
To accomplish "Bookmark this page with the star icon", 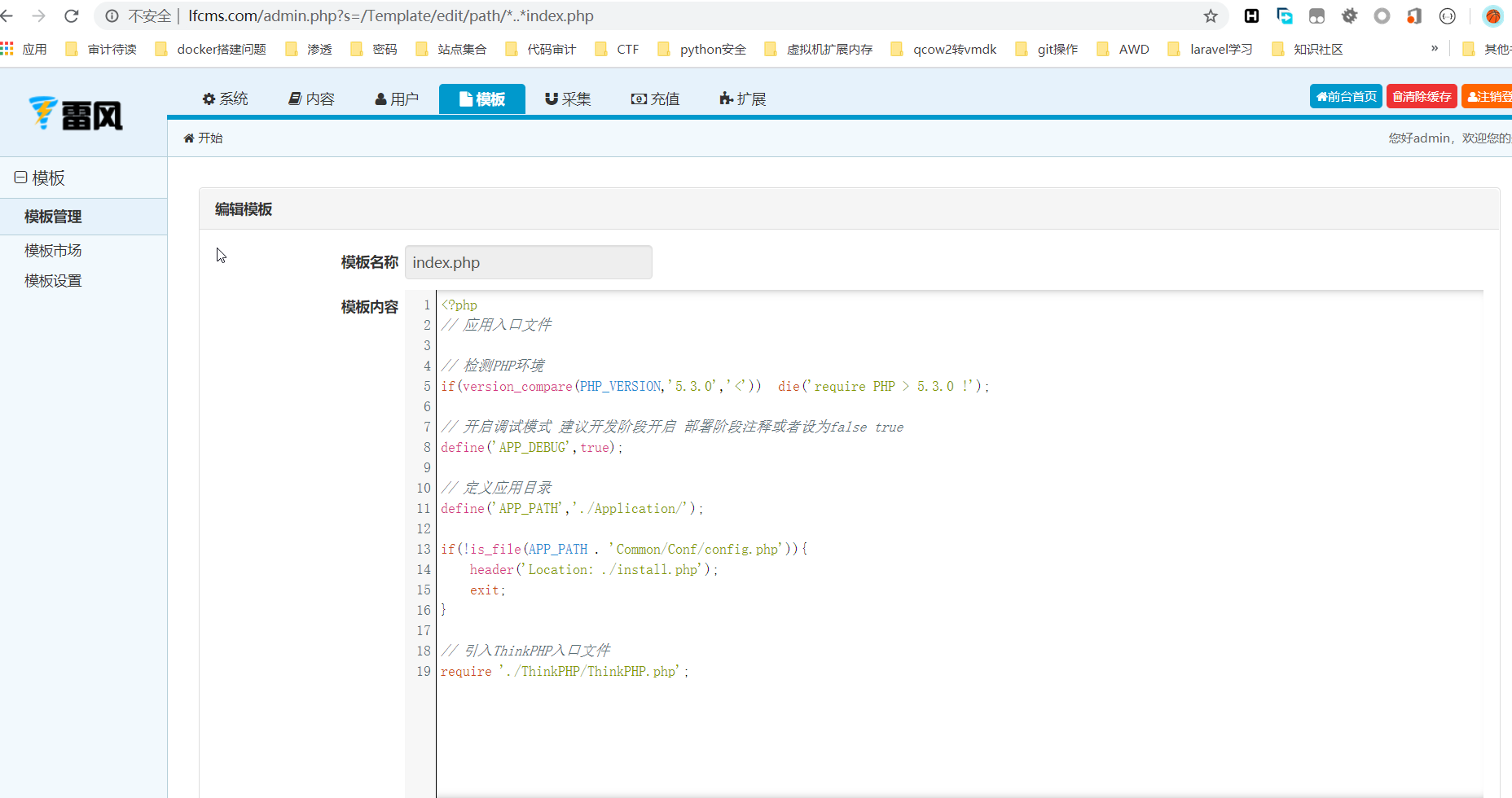I will click(1211, 16).
